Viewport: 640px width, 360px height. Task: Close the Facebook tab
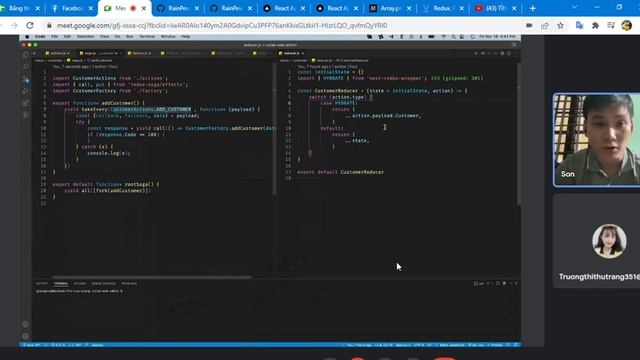[x=91, y=8]
